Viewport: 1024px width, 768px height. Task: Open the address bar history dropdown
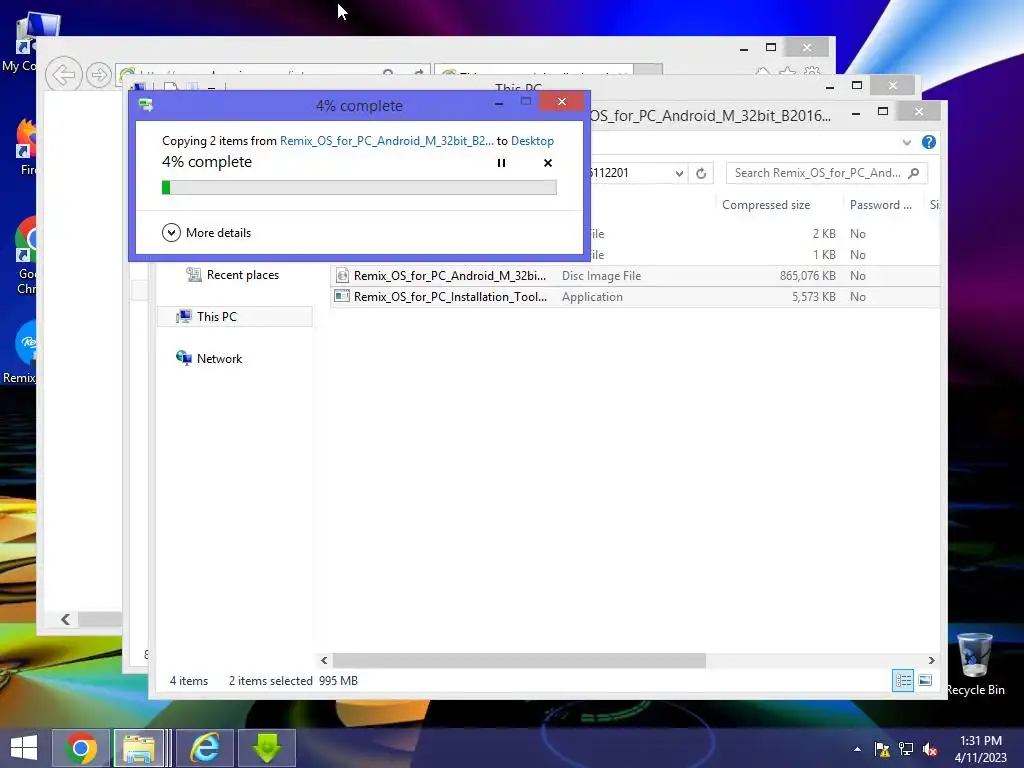click(x=679, y=173)
